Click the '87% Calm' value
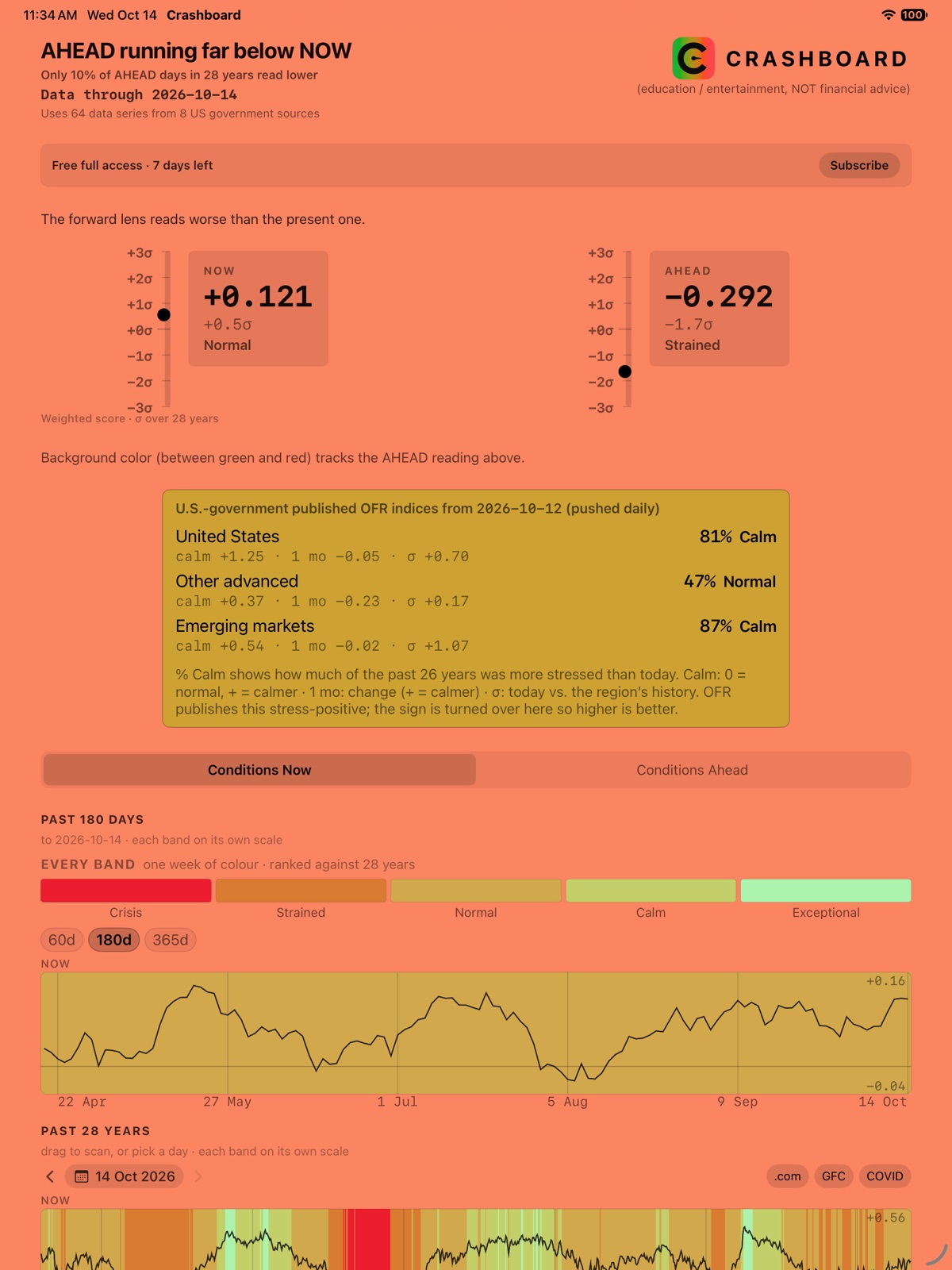 (x=738, y=625)
